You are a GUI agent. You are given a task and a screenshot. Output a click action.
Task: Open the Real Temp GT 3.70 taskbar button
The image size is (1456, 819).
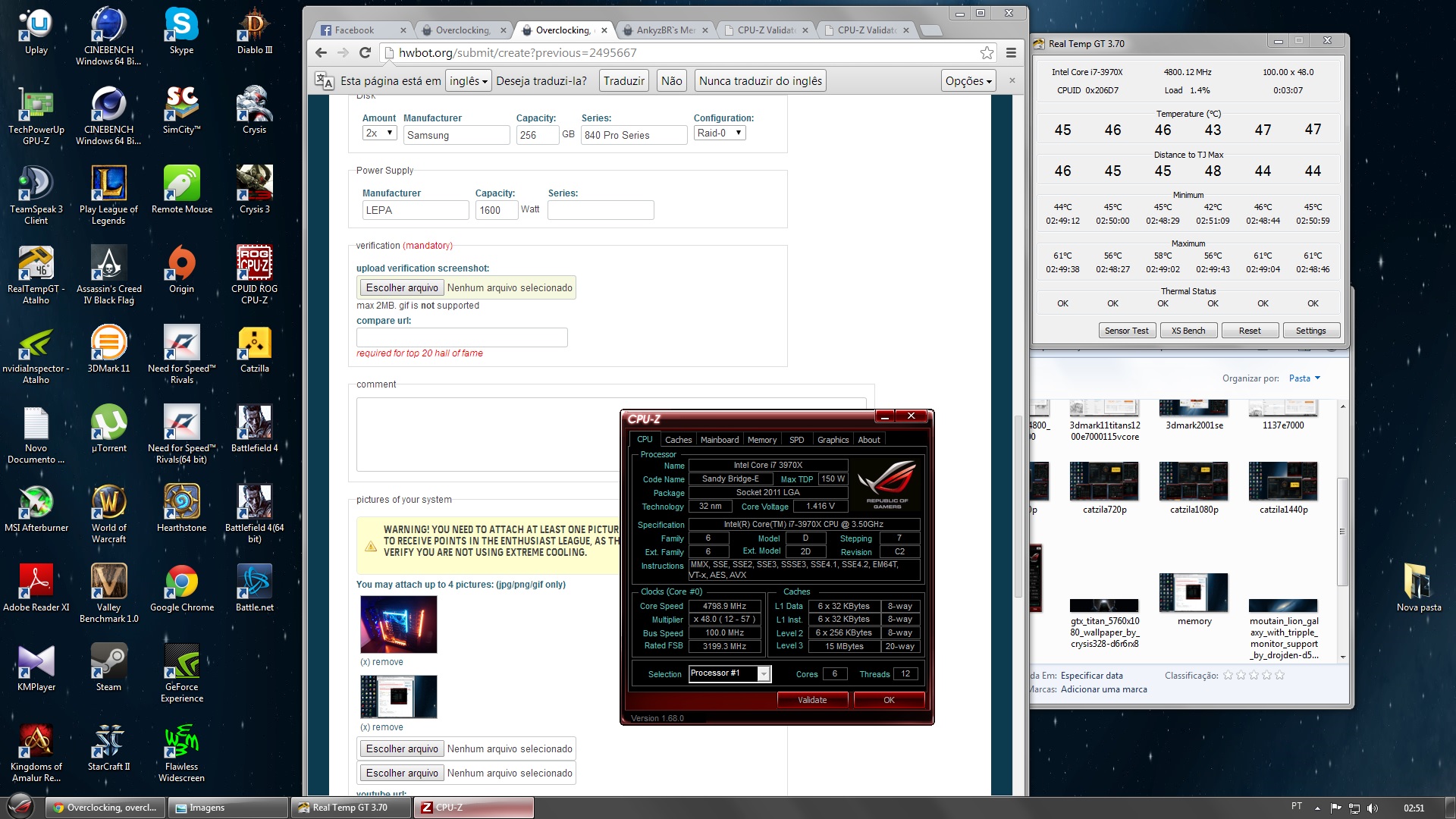pos(350,807)
